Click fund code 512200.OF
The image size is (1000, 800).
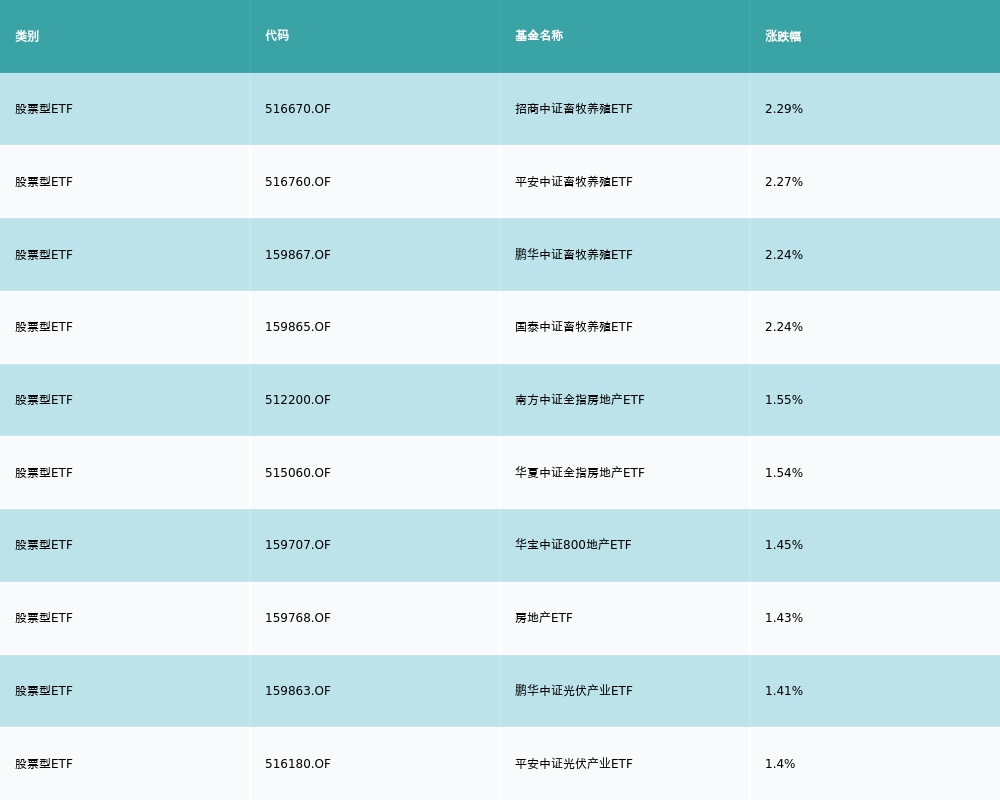pos(298,400)
